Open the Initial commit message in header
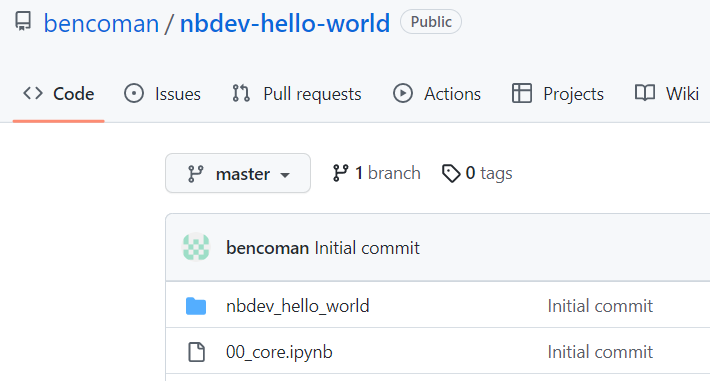Viewport: 710px width, 381px height. point(367,248)
